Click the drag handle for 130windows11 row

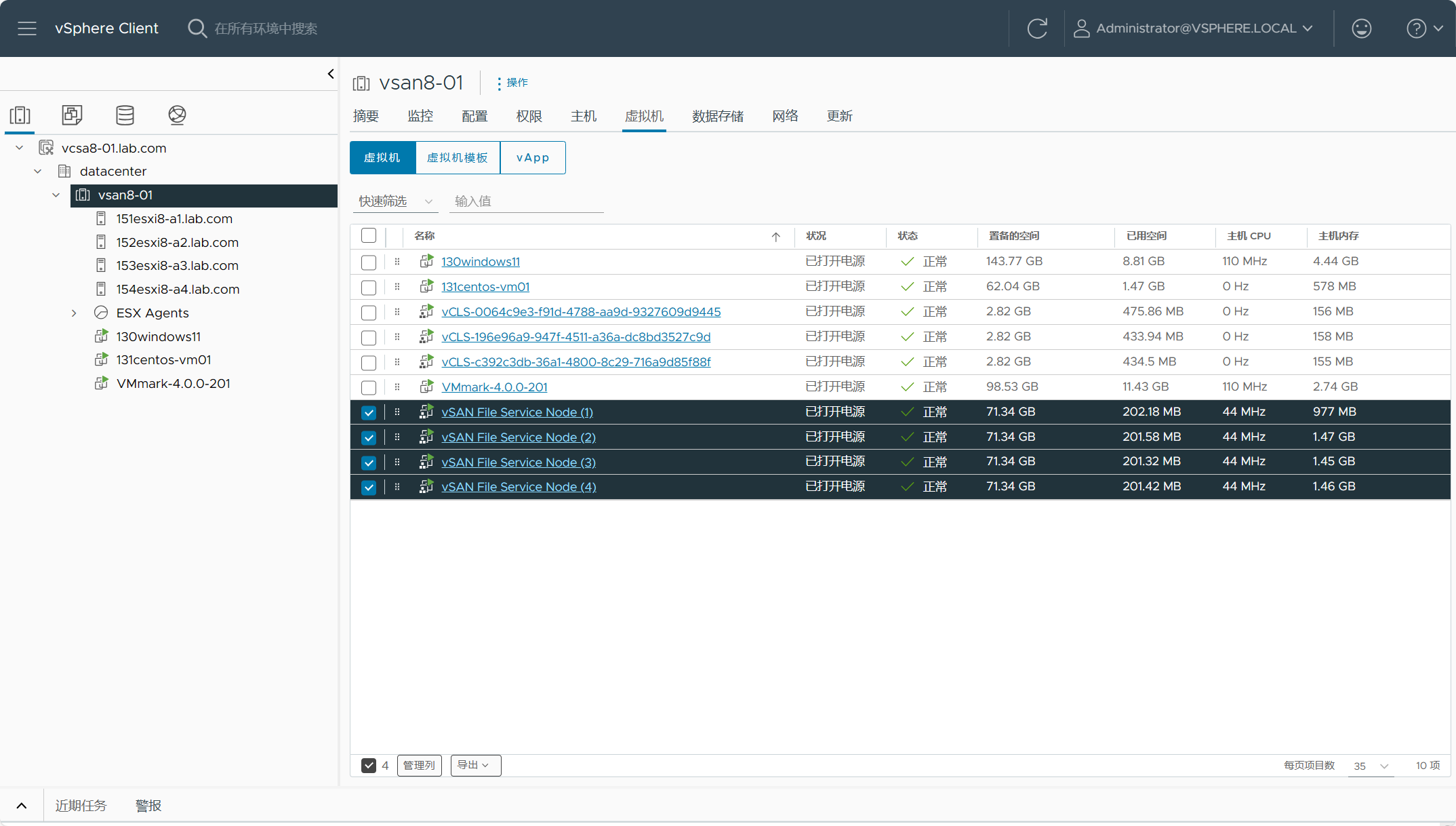coord(397,261)
